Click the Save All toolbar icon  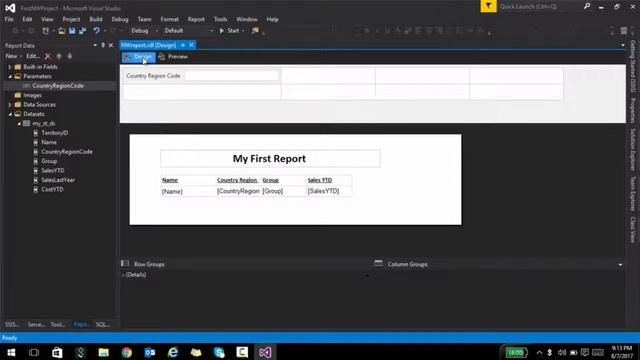[82, 31]
